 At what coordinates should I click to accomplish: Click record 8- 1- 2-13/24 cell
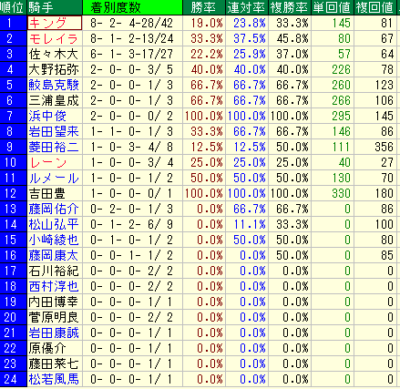pos(132,39)
